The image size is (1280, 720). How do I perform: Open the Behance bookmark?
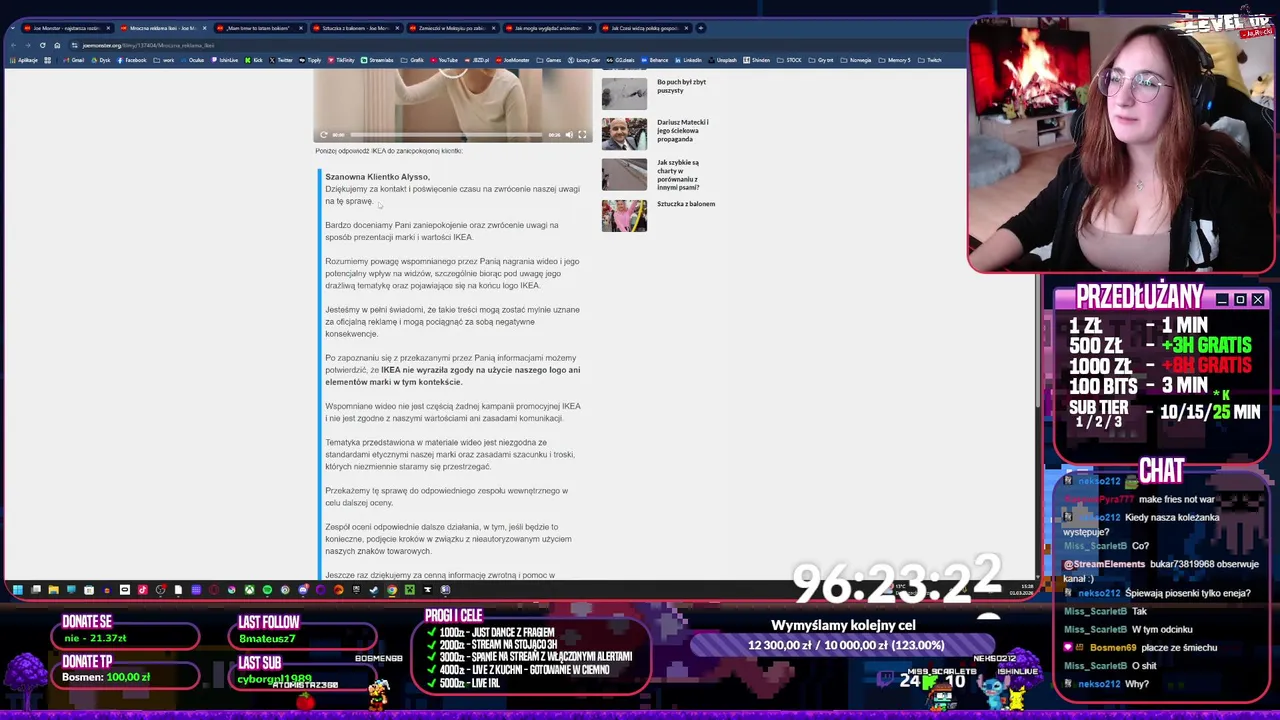(x=655, y=60)
